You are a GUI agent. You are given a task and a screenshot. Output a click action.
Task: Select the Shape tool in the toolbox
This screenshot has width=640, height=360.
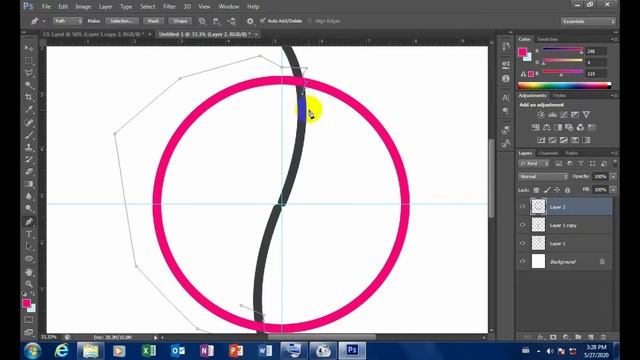point(29,259)
